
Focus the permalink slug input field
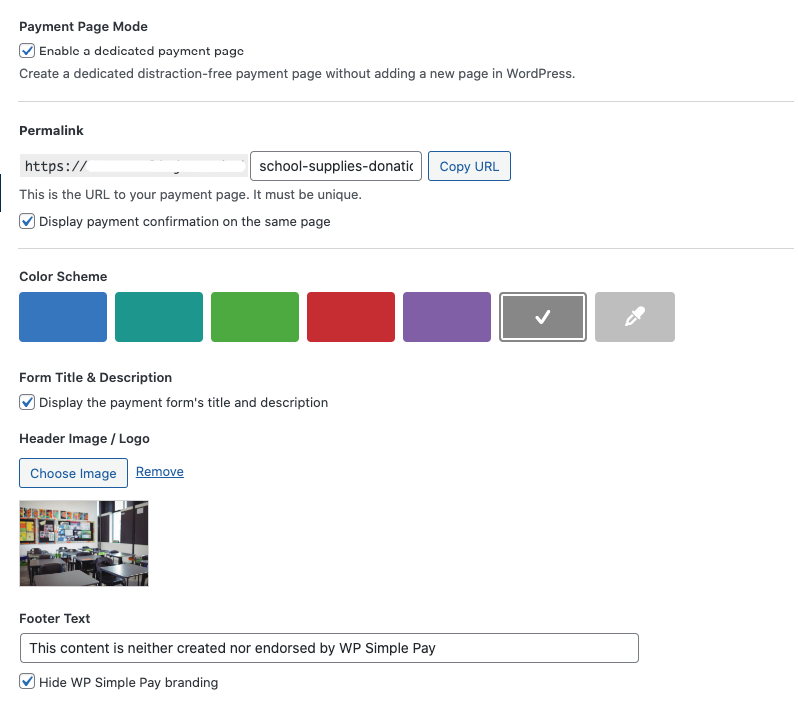(335, 166)
